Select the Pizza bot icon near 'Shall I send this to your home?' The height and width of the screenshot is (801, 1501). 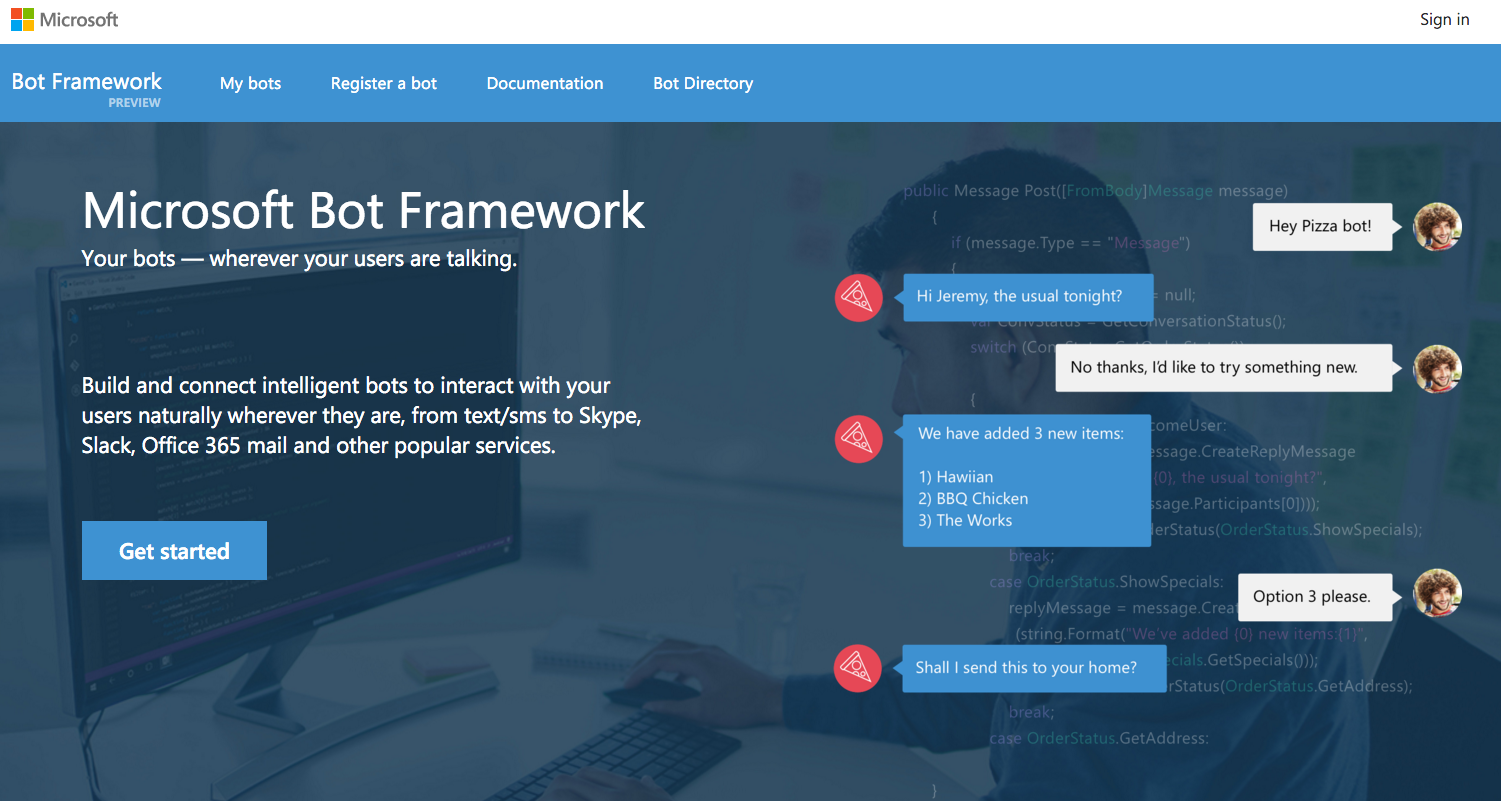click(858, 668)
